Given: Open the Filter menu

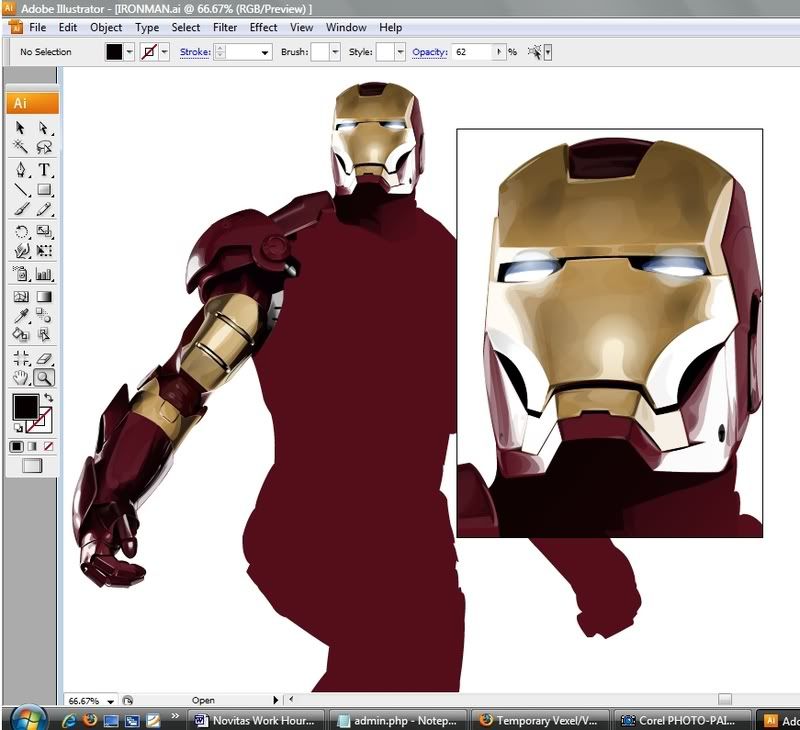Looking at the screenshot, I should point(225,28).
